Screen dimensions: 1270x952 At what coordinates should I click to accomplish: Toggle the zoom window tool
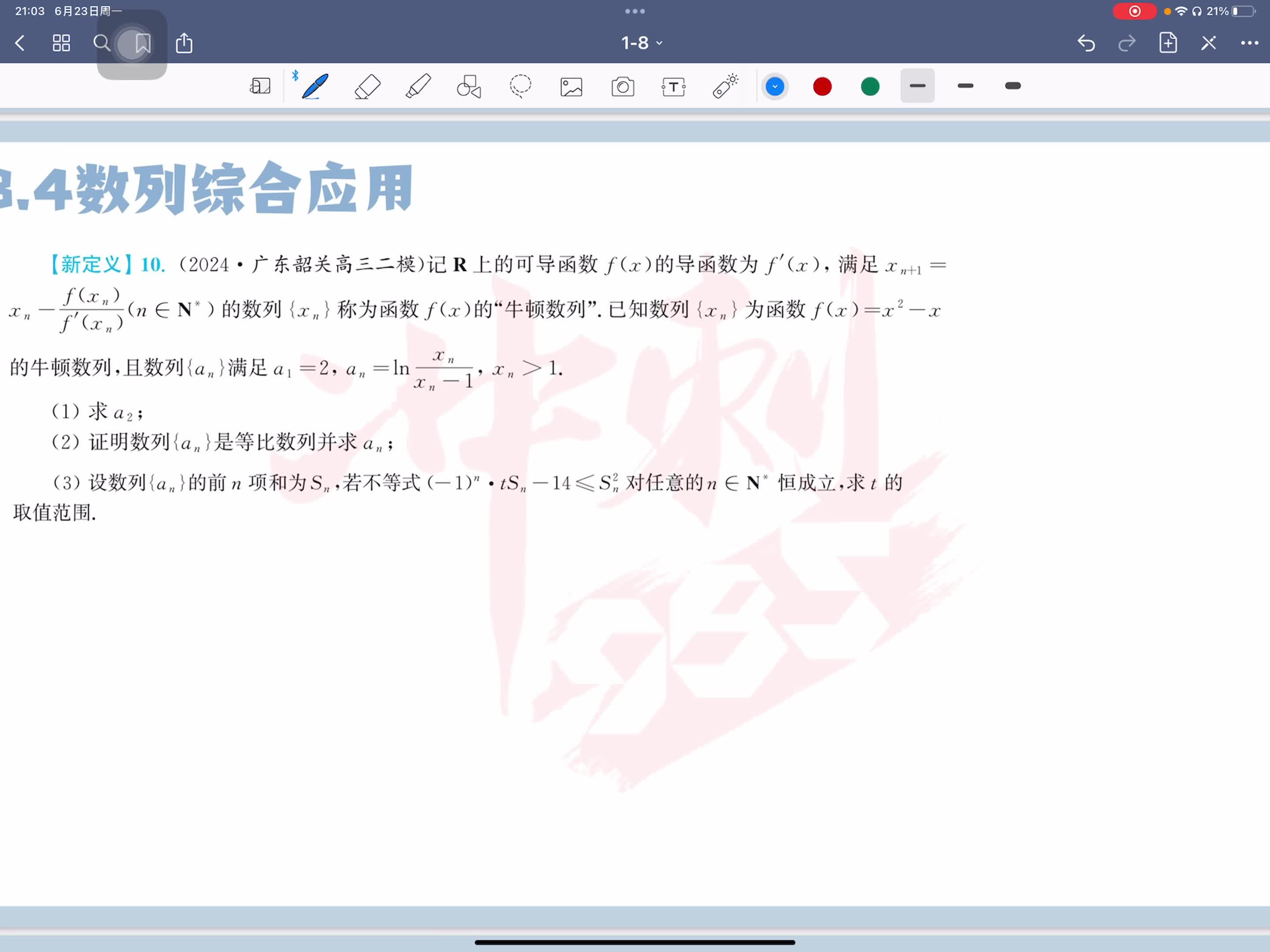(260, 87)
